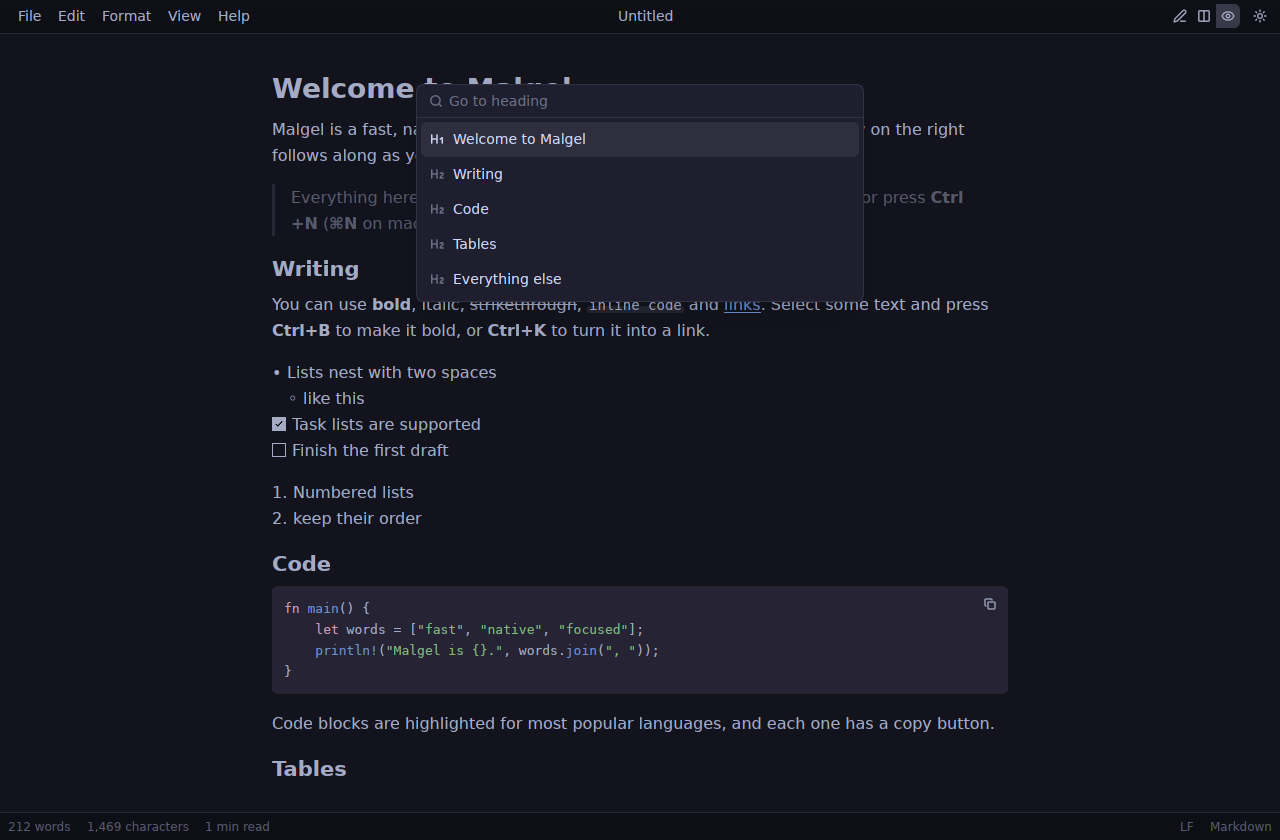Click the let words code line
The width and height of the screenshot is (1280, 840).
click(479, 629)
